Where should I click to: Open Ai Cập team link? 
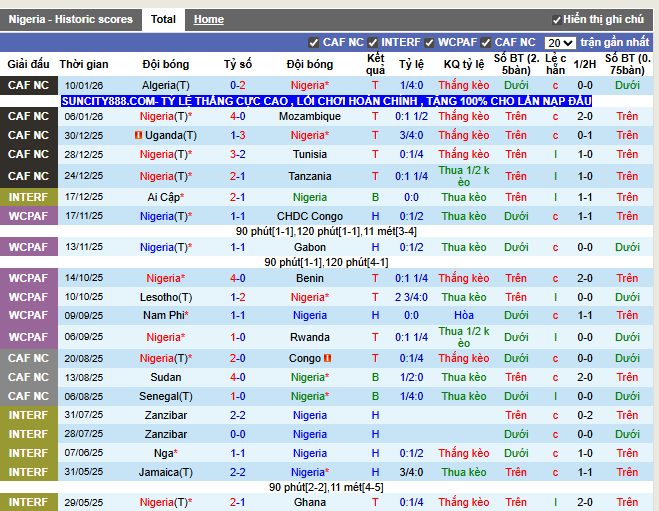coord(166,197)
